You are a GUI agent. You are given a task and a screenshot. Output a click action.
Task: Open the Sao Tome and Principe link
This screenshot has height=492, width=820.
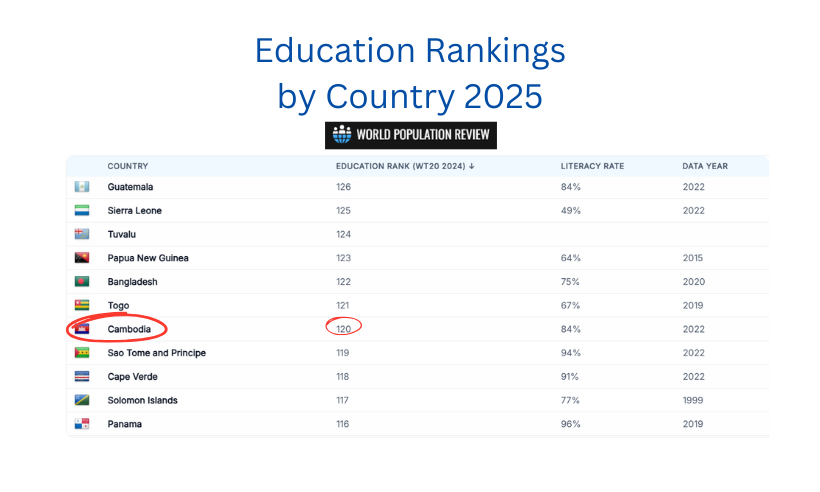(156, 353)
